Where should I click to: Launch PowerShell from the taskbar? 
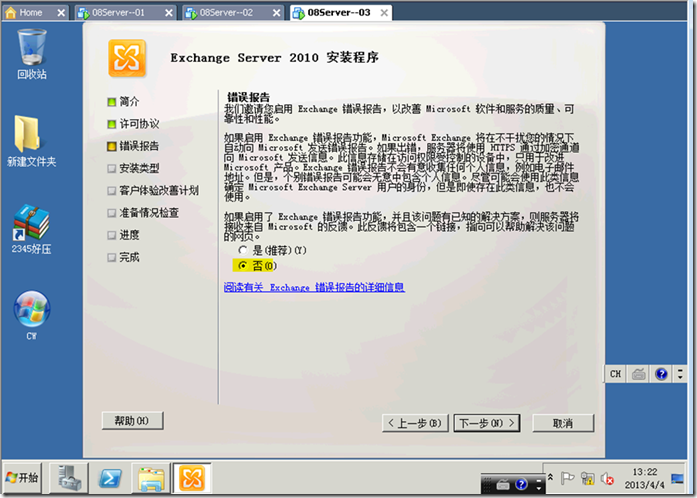pos(110,478)
